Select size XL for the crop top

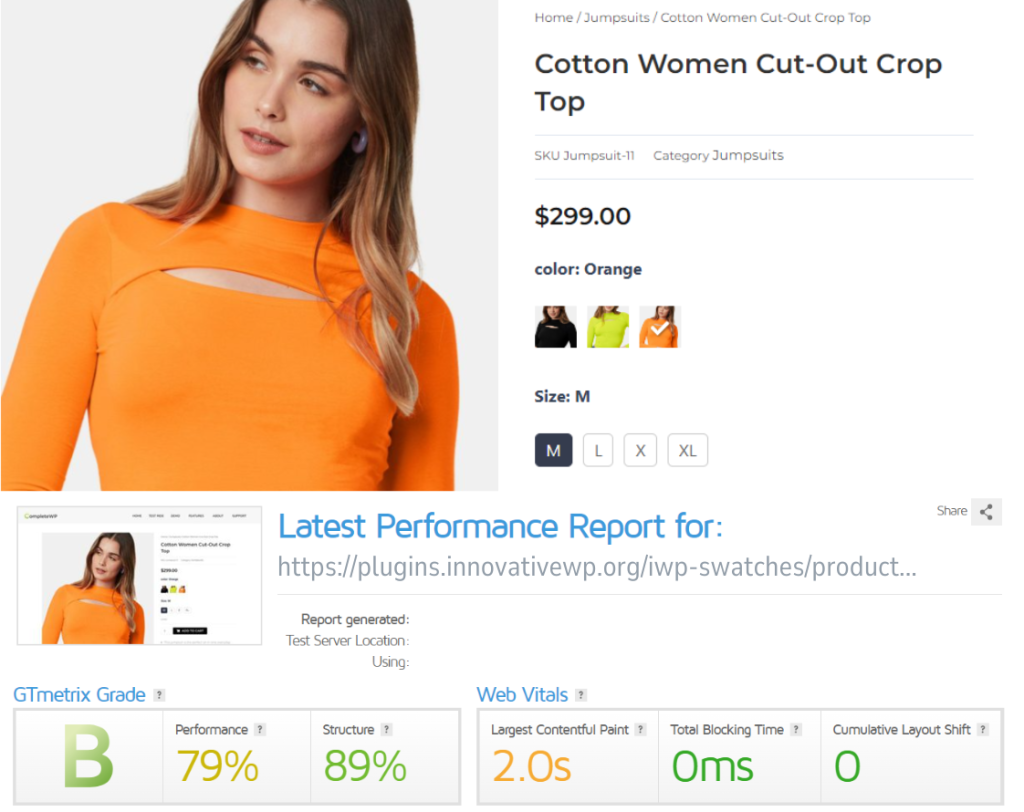tap(687, 450)
